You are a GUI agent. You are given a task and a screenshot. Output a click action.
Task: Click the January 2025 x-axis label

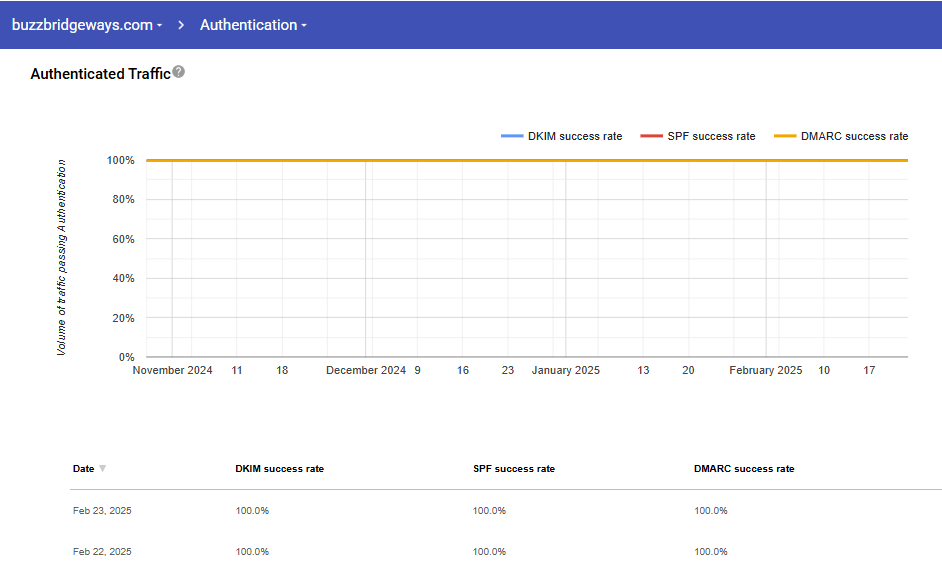coord(565,370)
